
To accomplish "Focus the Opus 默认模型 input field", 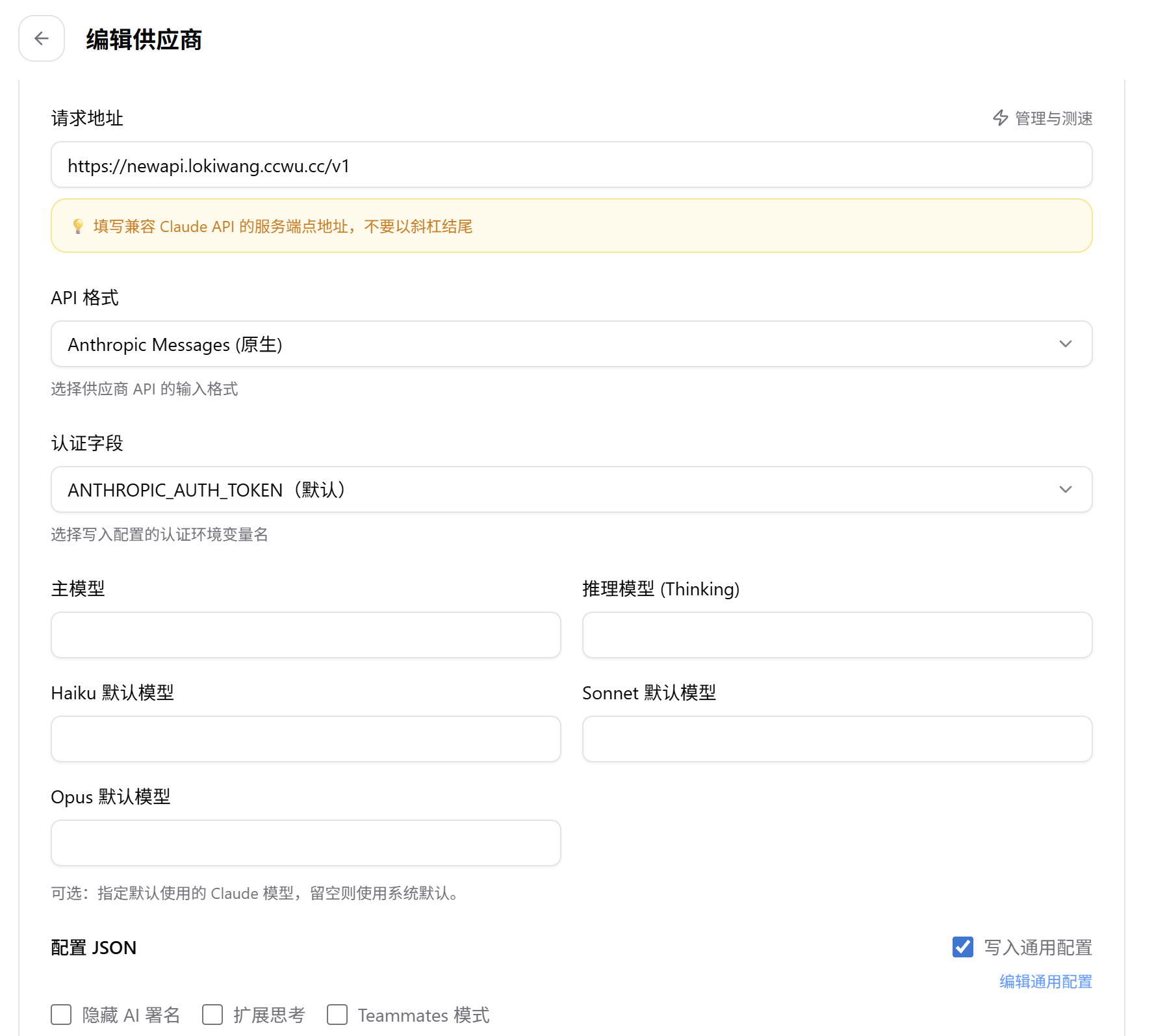I will (306, 843).
